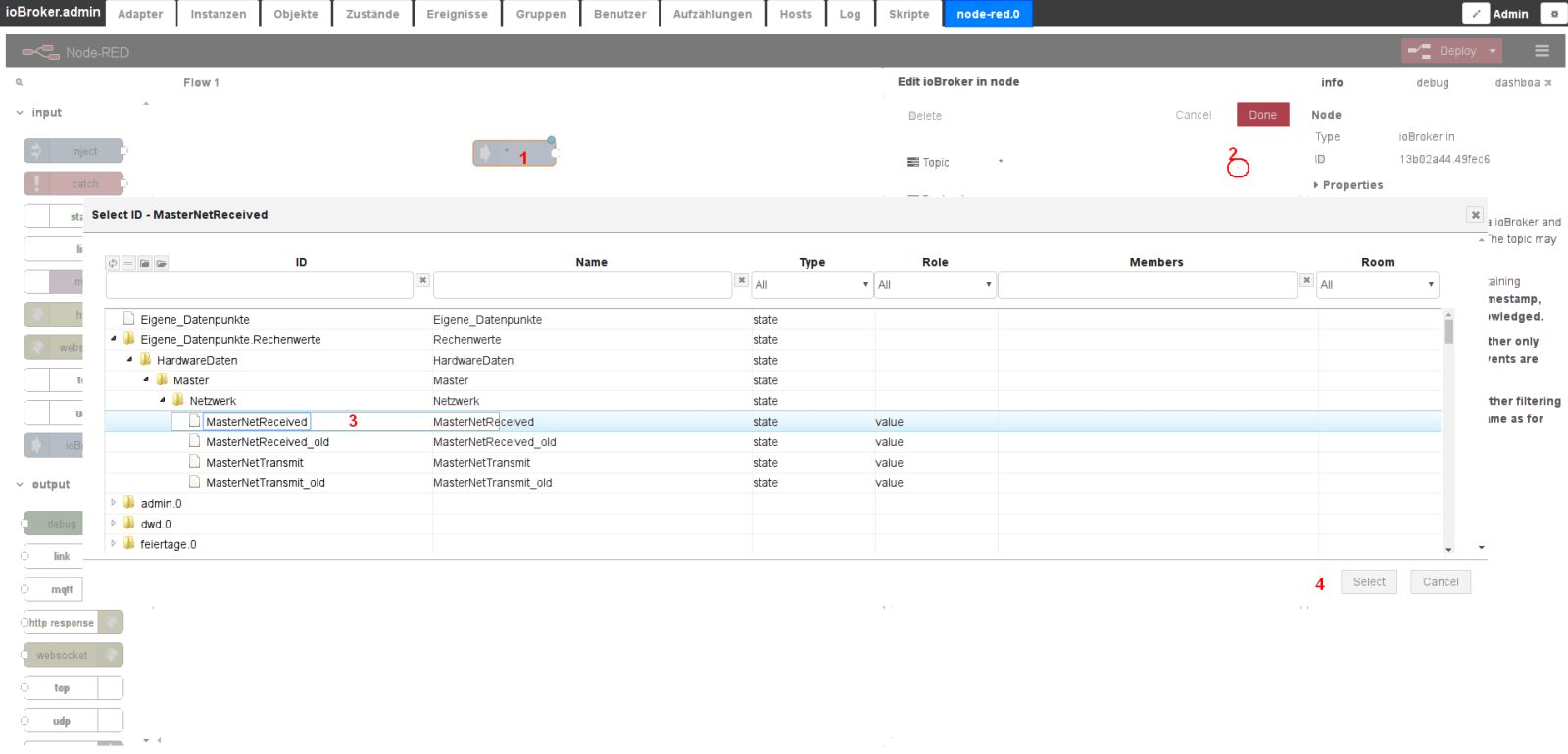Expand the admin.0 folder
The image size is (1568, 754).
click(x=114, y=503)
